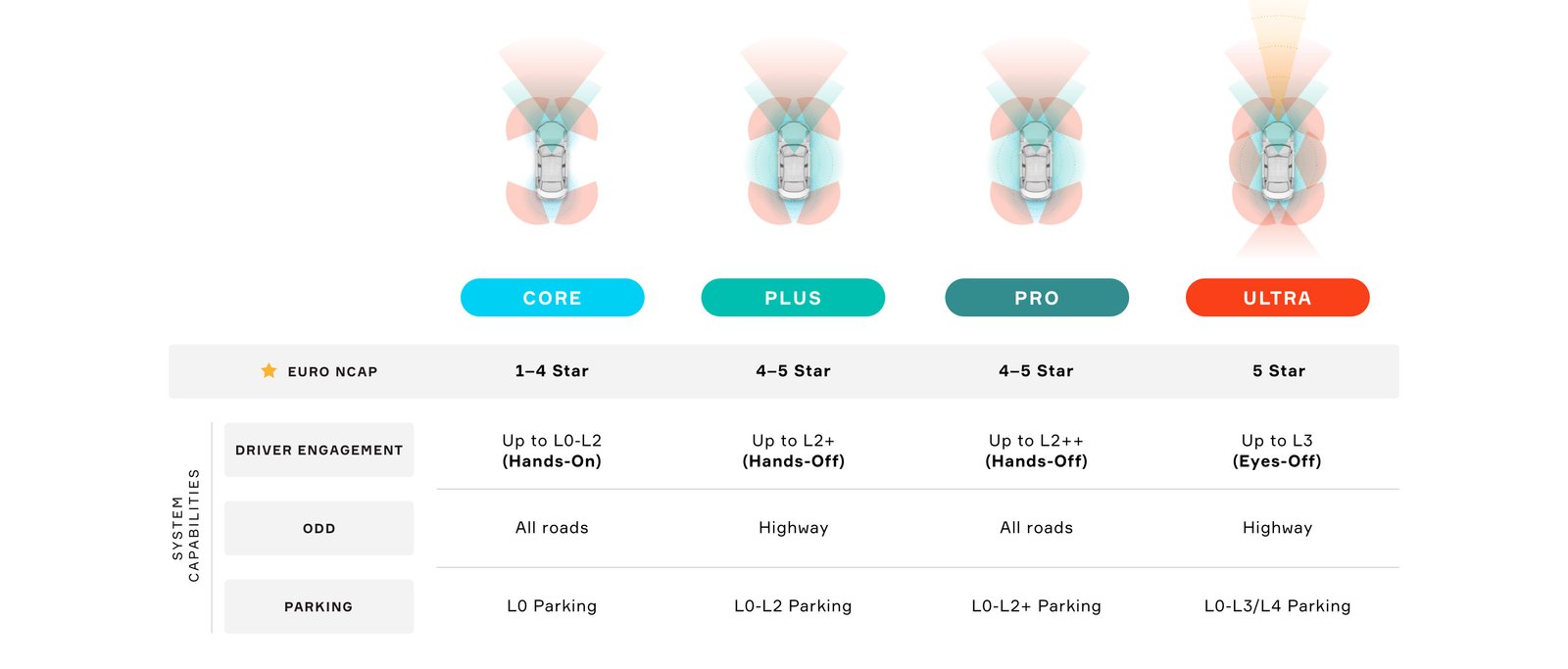This screenshot has height=669, width=1568.
Task: Click the L0-L3/L4 Parking cell
Action: pos(1277,606)
